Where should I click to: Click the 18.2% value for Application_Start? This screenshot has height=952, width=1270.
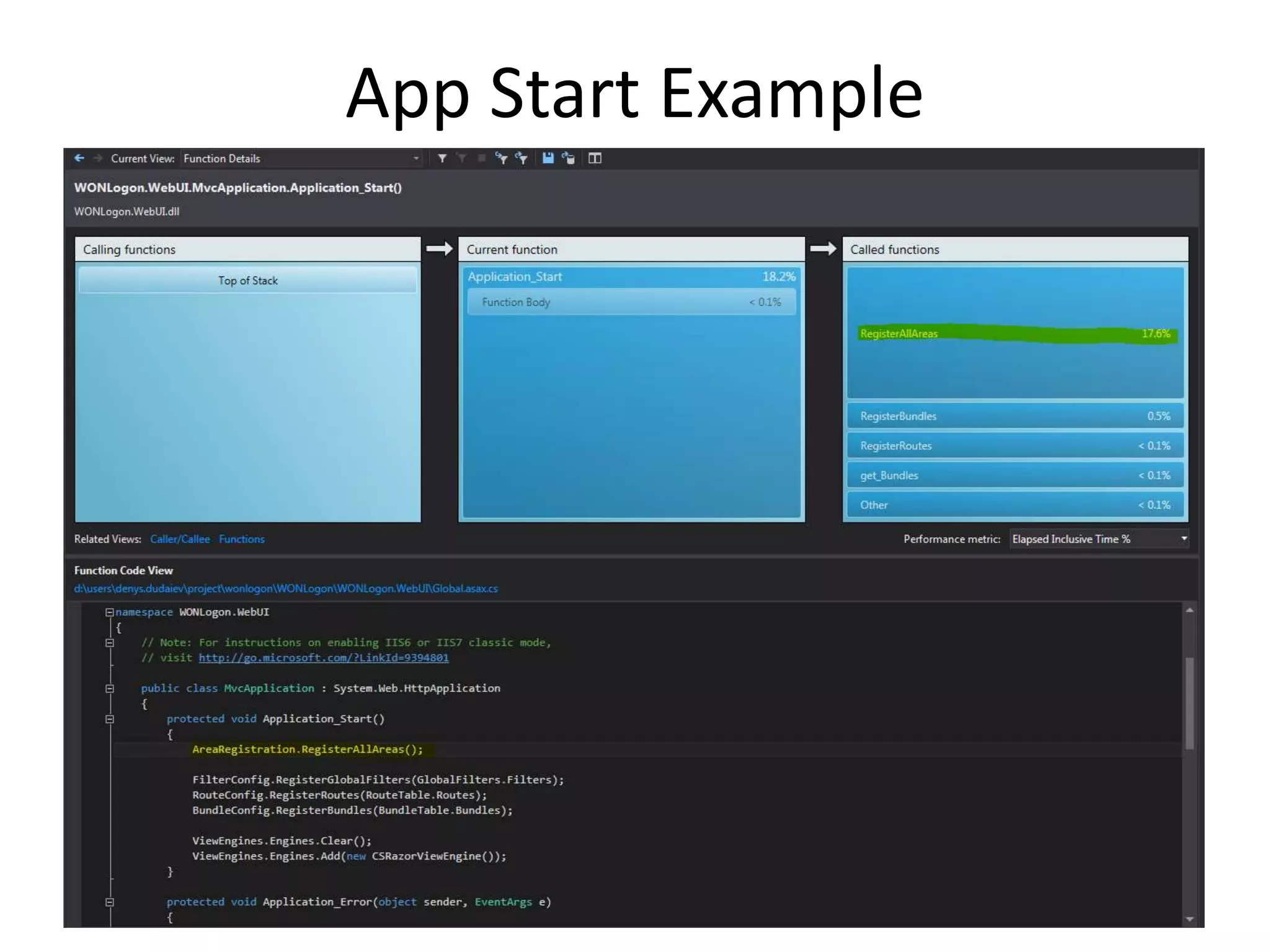click(x=779, y=276)
